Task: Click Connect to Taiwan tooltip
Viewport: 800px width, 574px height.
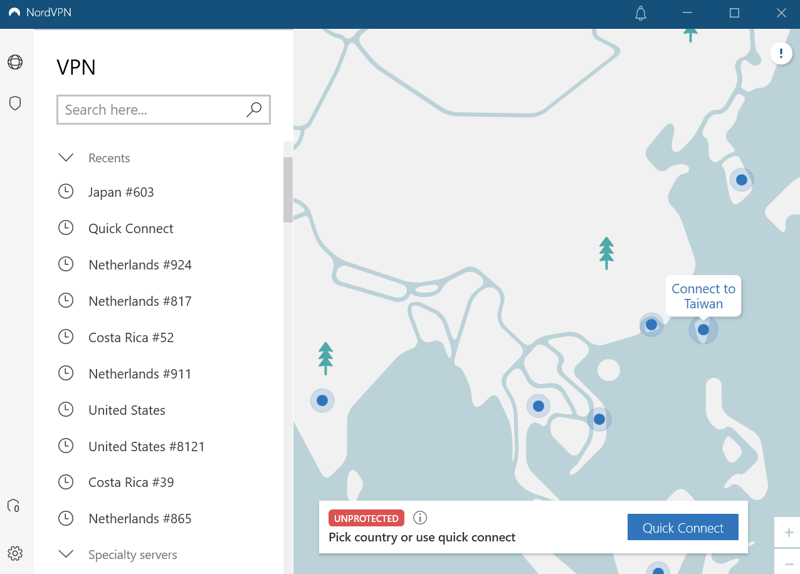Action: (703, 296)
